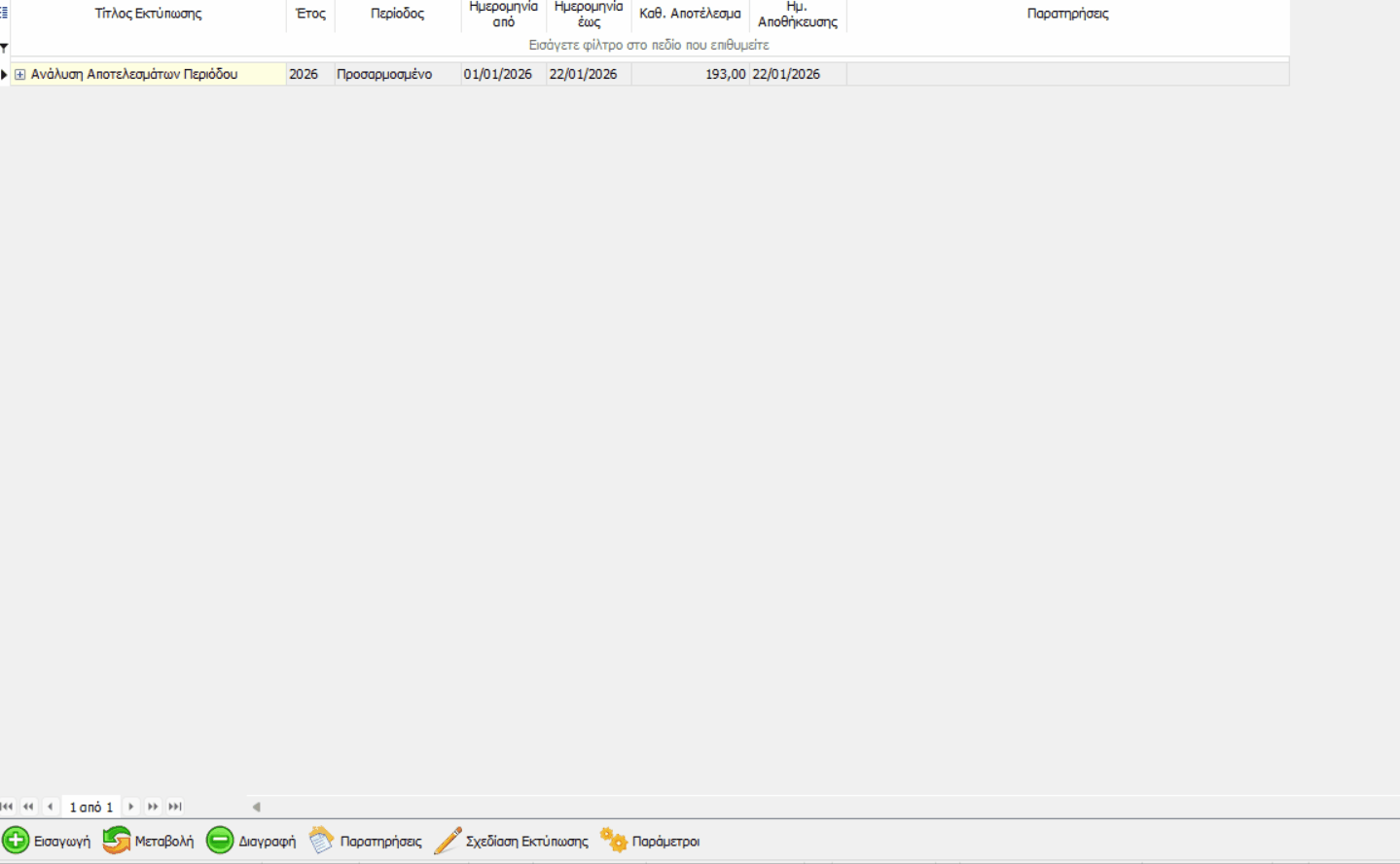Screen dimensions: 1400x864
Task: Go to the next record
Action: pos(131,807)
